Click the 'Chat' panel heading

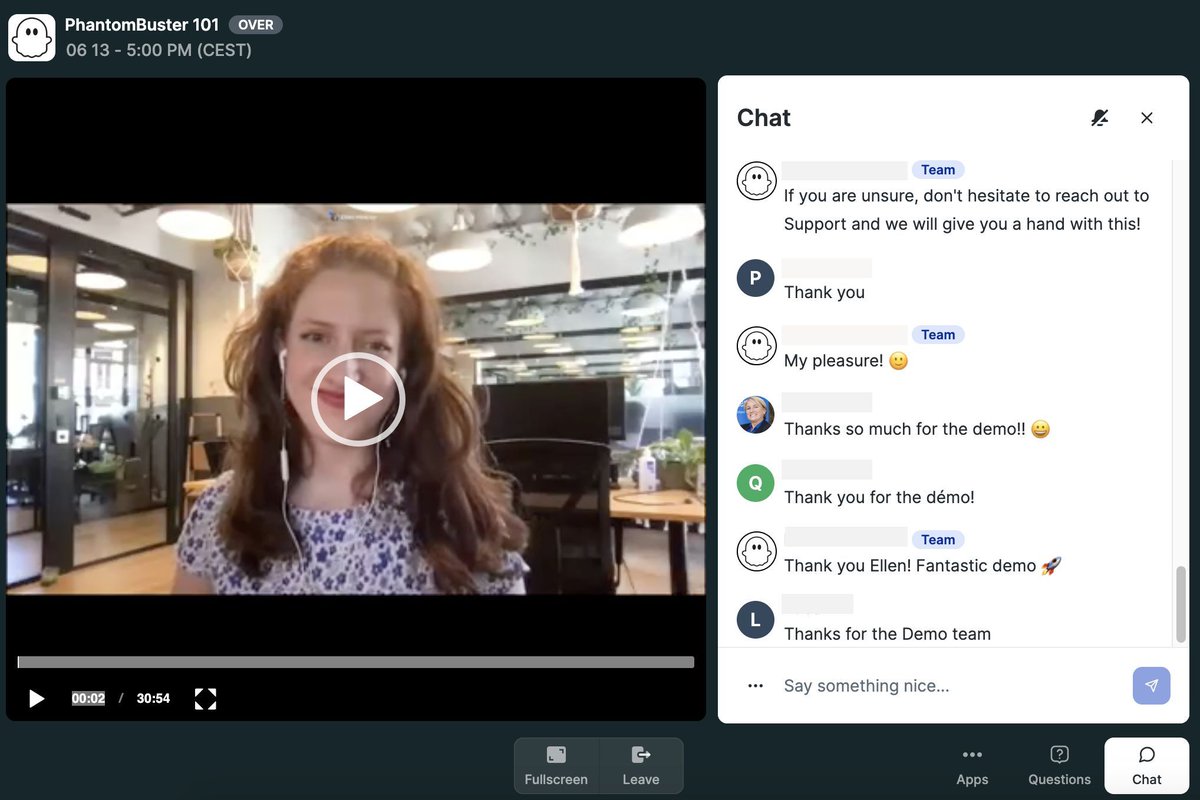[764, 118]
